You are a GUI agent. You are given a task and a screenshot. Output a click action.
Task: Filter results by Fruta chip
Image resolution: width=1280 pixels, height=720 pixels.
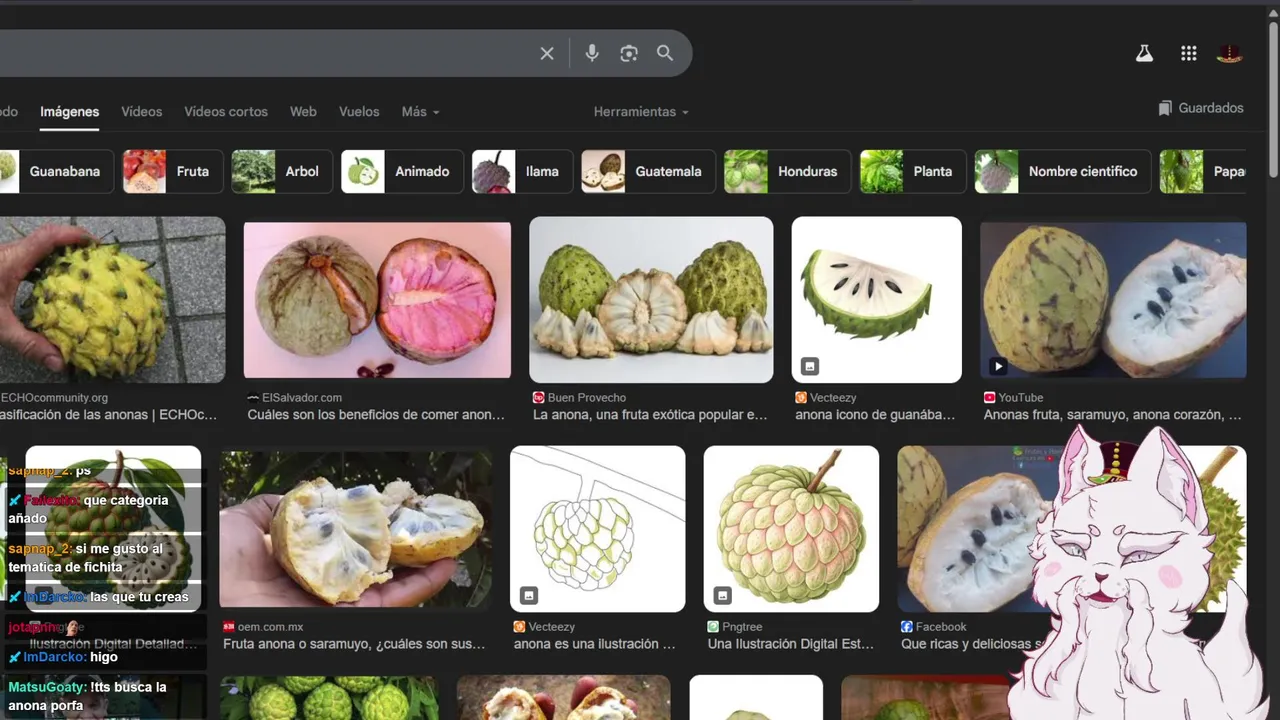pyautogui.click(x=172, y=171)
